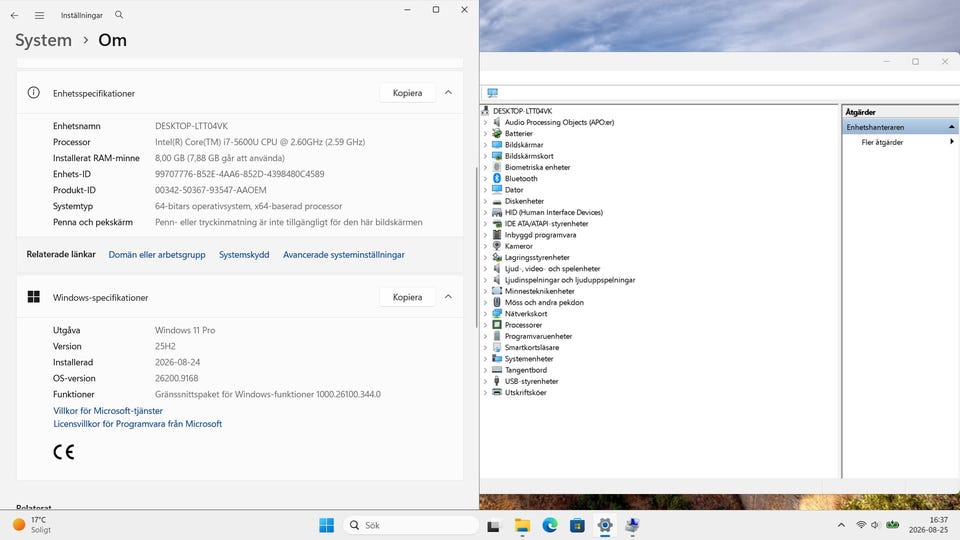Select the Lagringsstyrenheter tree row
The width and height of the screenshot is (960, 540).
tap(537, 257)
